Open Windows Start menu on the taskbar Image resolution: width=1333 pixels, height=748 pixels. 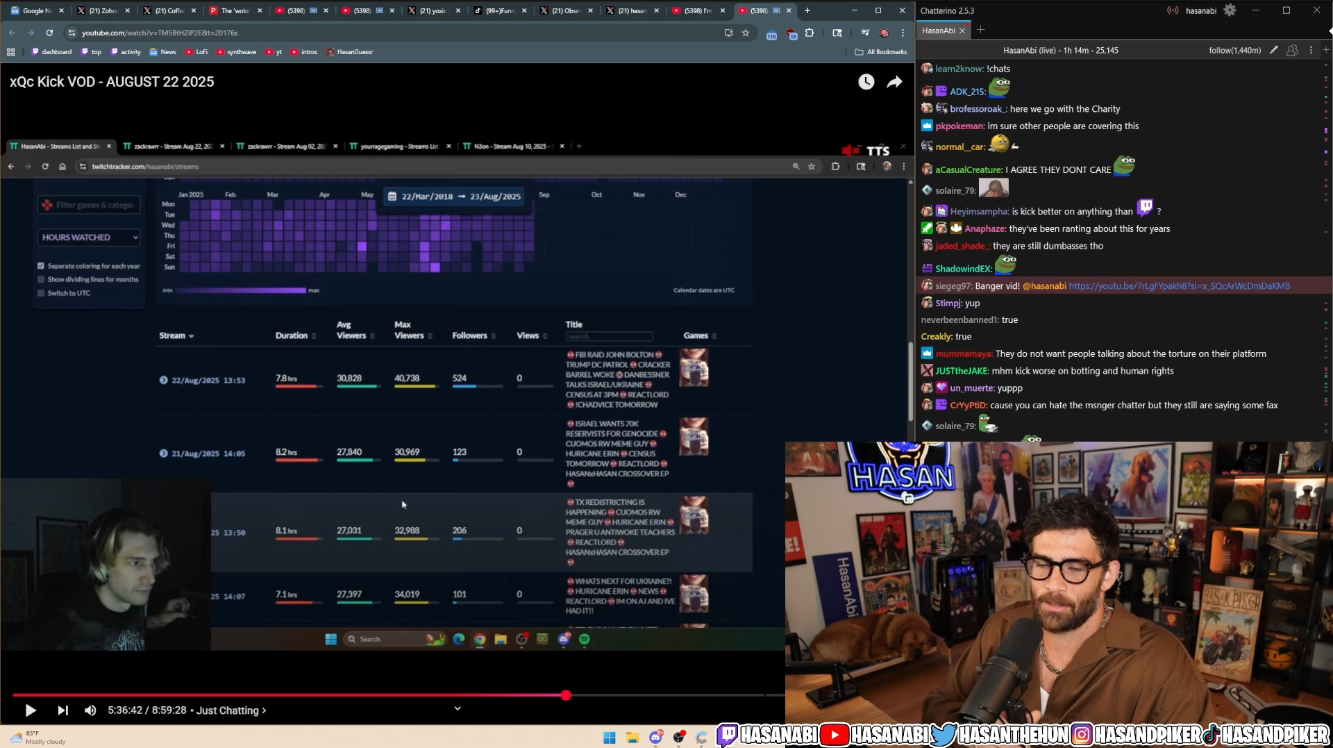point(609,738)
